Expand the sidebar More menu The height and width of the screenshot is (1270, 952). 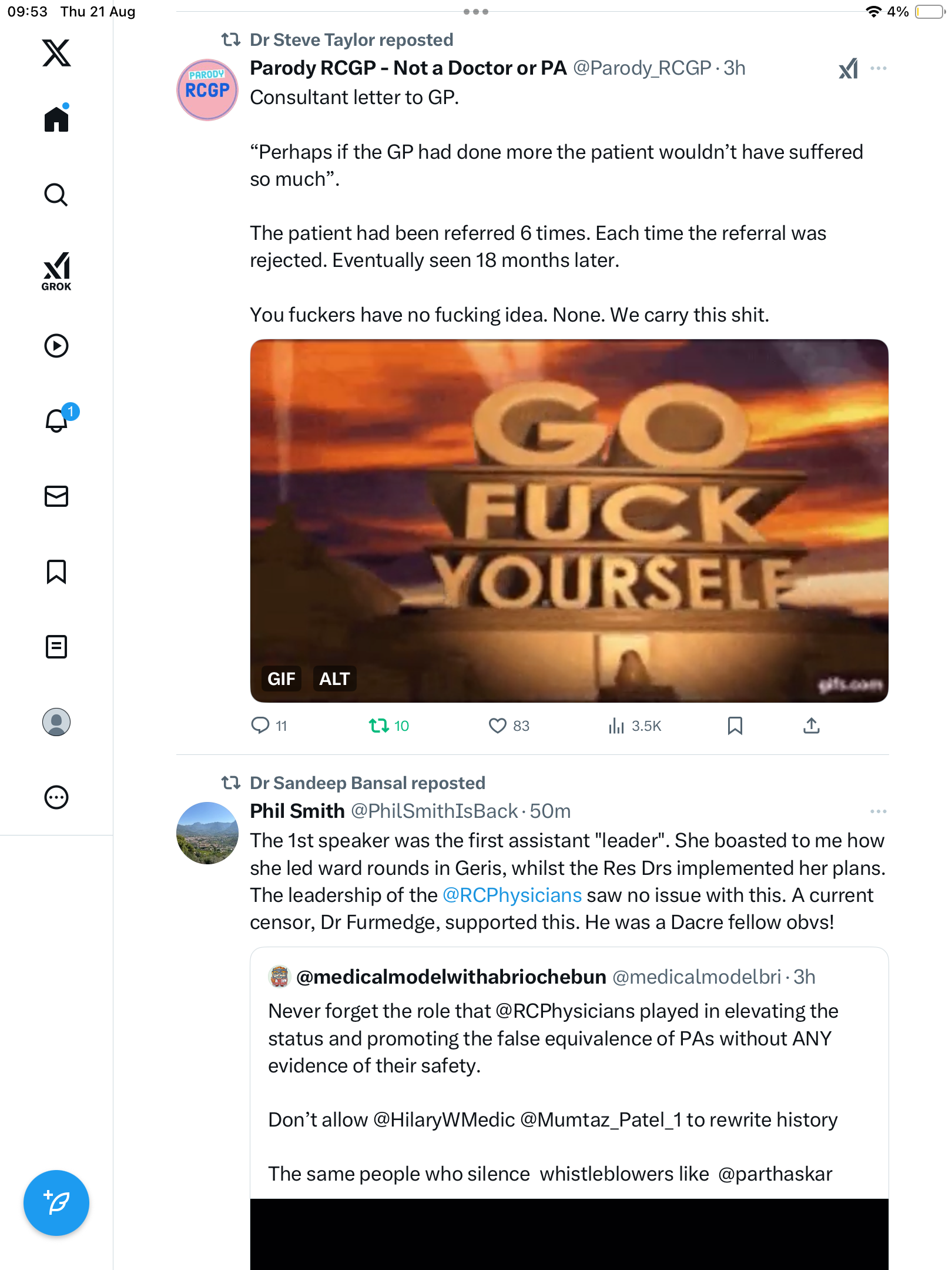click(x=56, y=797)
